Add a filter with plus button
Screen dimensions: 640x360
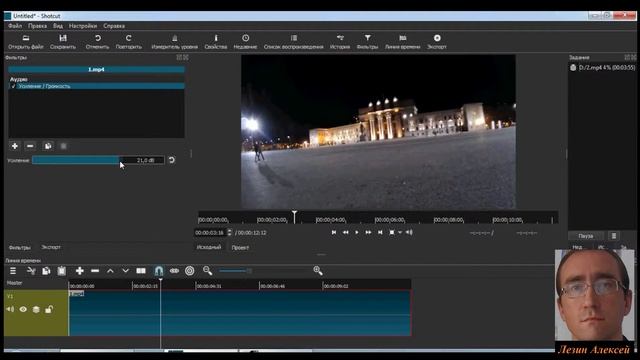point(15,146)
